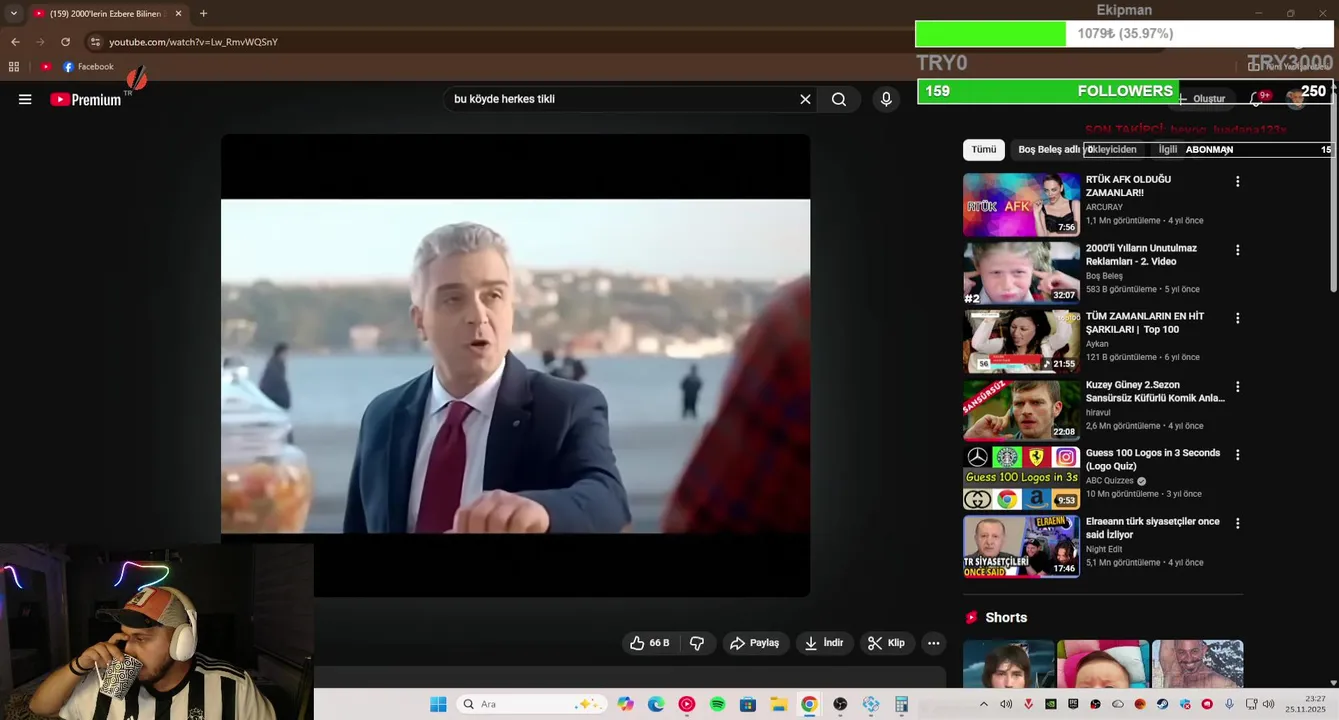The height and width of the screenshot is (720, 1339).
Task: Open the Facebook bookmark
Action: [88, 67]
